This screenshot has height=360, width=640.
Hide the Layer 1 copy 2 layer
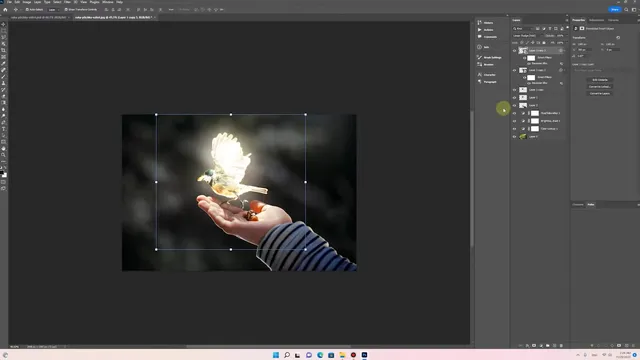point(514,70)
